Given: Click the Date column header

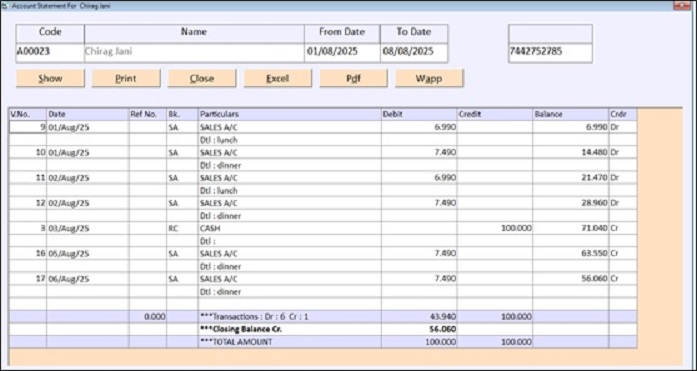Looking at the screenshot, I should coord(88,114).
